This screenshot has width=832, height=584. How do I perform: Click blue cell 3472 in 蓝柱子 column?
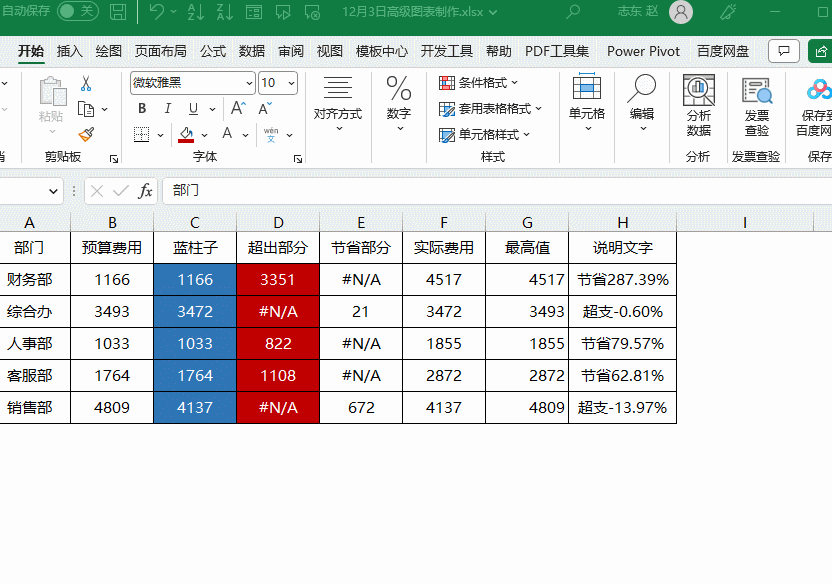(195, 311)
